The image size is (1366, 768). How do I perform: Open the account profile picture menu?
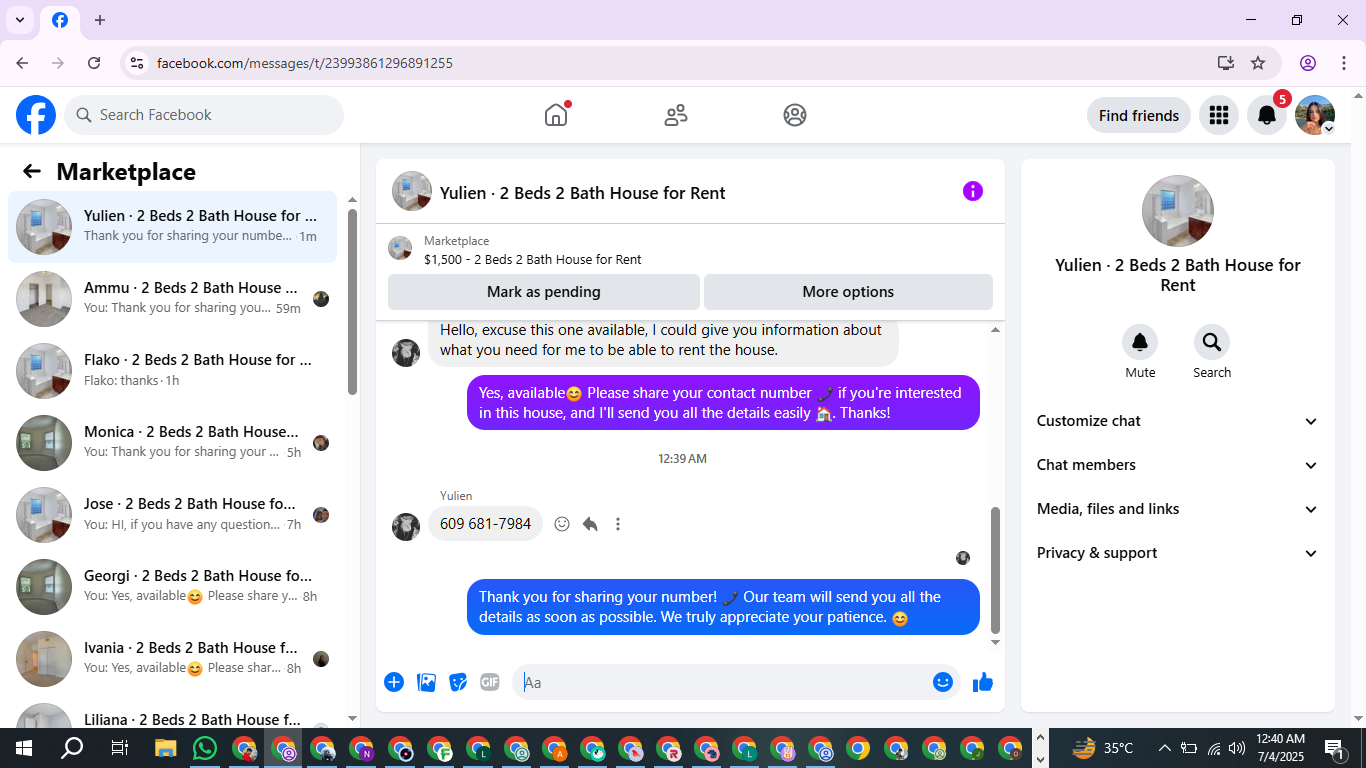tap(1315, 115)
